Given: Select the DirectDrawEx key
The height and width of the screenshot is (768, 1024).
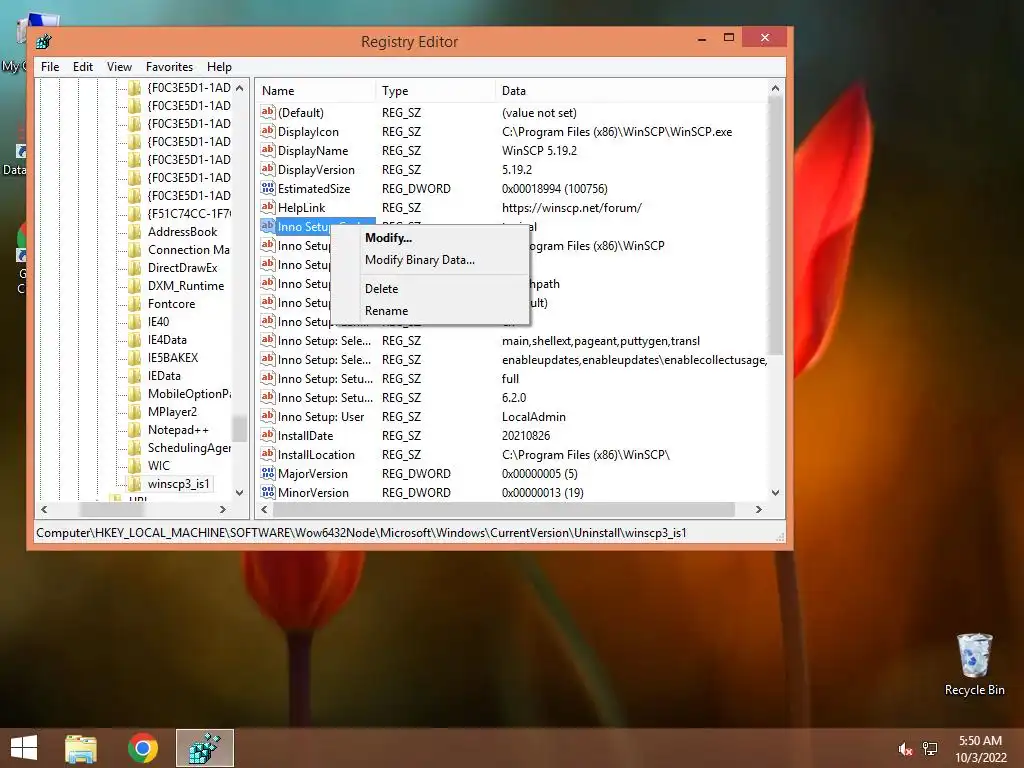Looking at the screenshot, I should [x=182, y=268].
